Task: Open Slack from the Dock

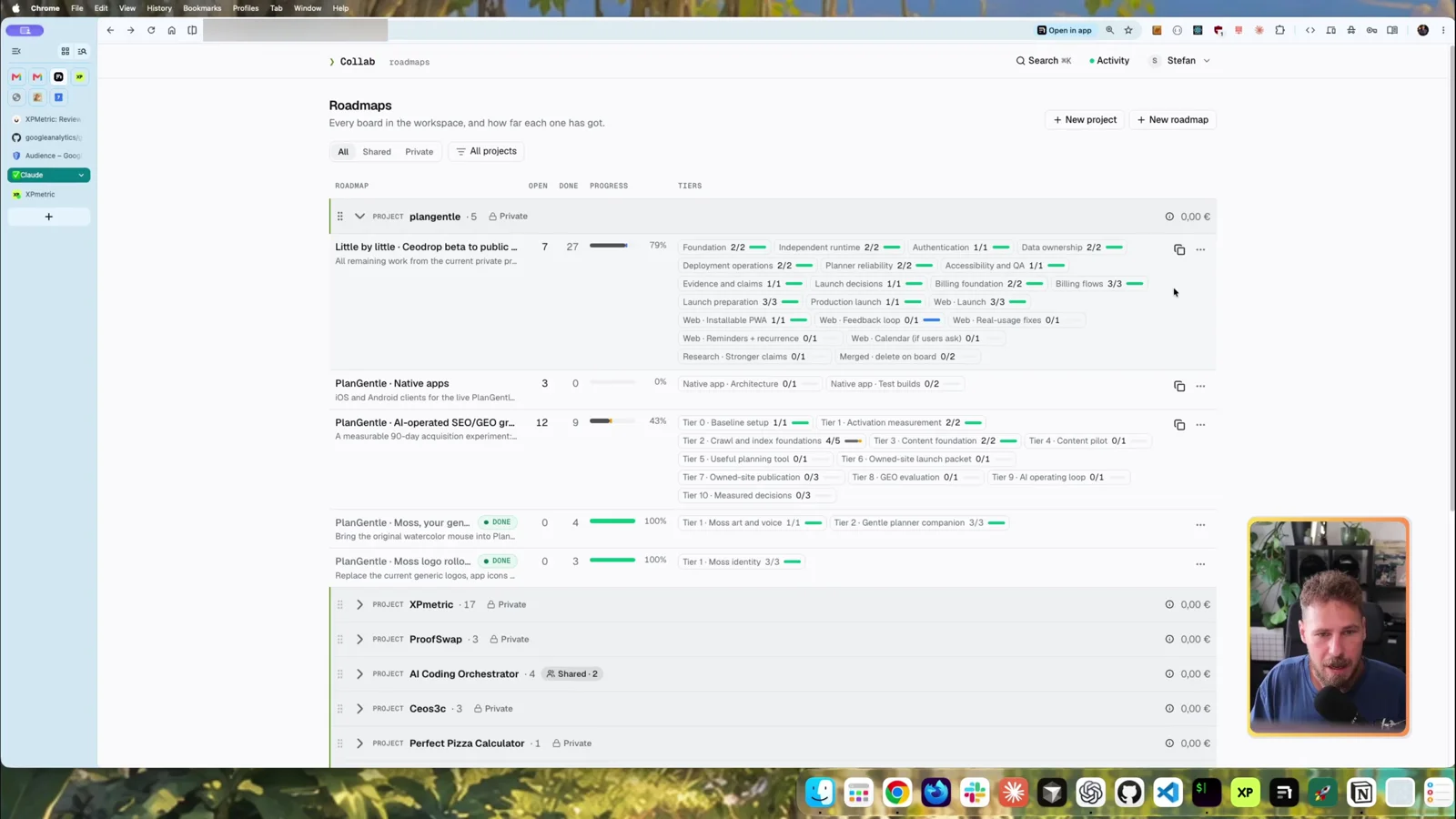Action: click(975, 793)
